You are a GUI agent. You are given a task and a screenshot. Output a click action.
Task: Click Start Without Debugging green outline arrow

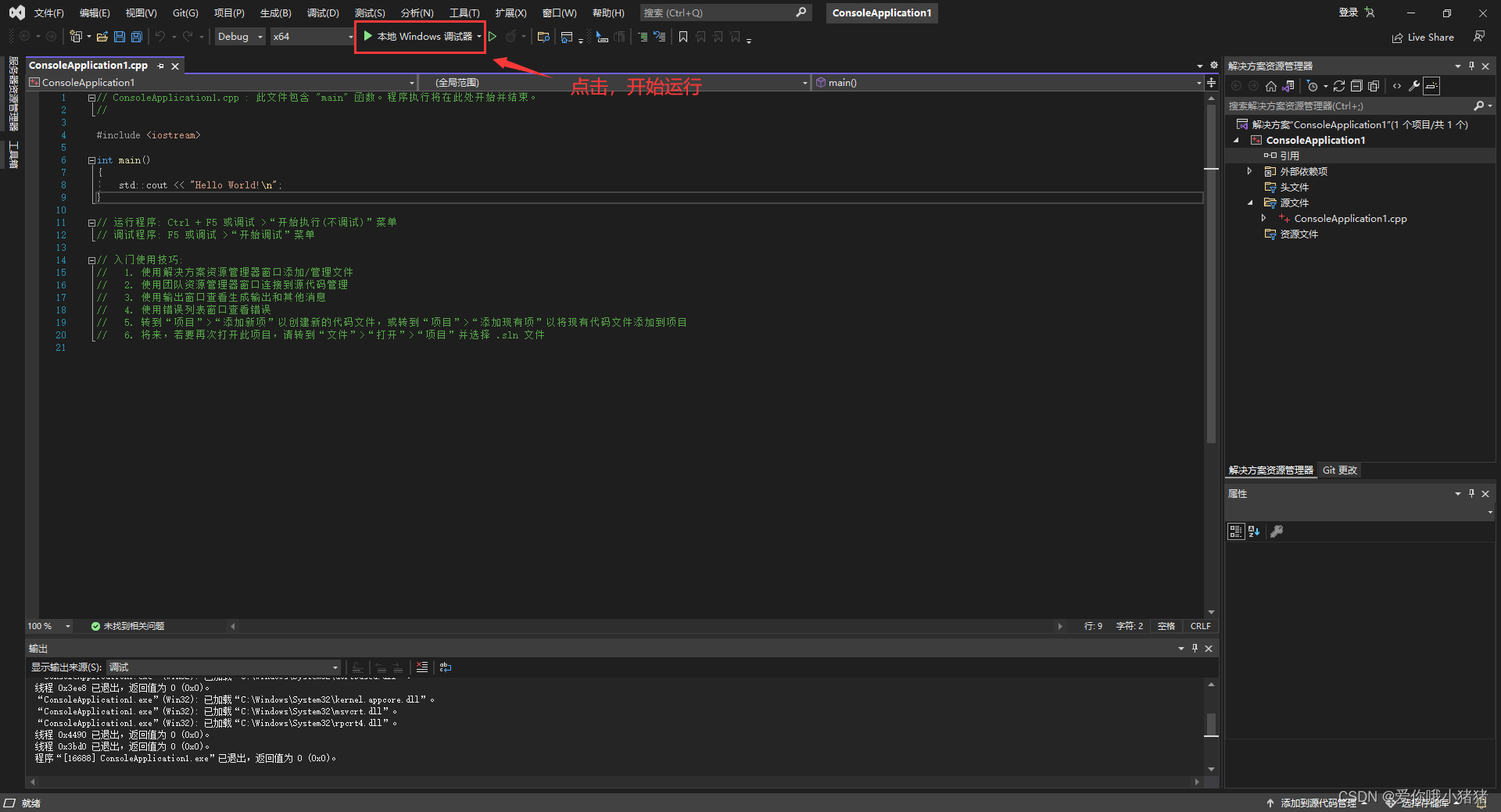(493, 37)
